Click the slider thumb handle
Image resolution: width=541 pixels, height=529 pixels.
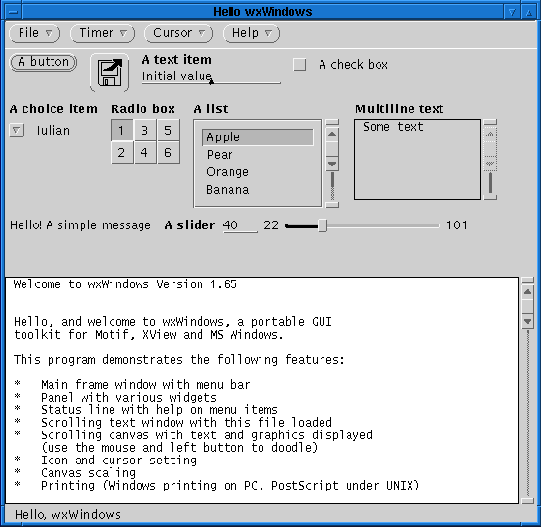click(x=322, y=226)
